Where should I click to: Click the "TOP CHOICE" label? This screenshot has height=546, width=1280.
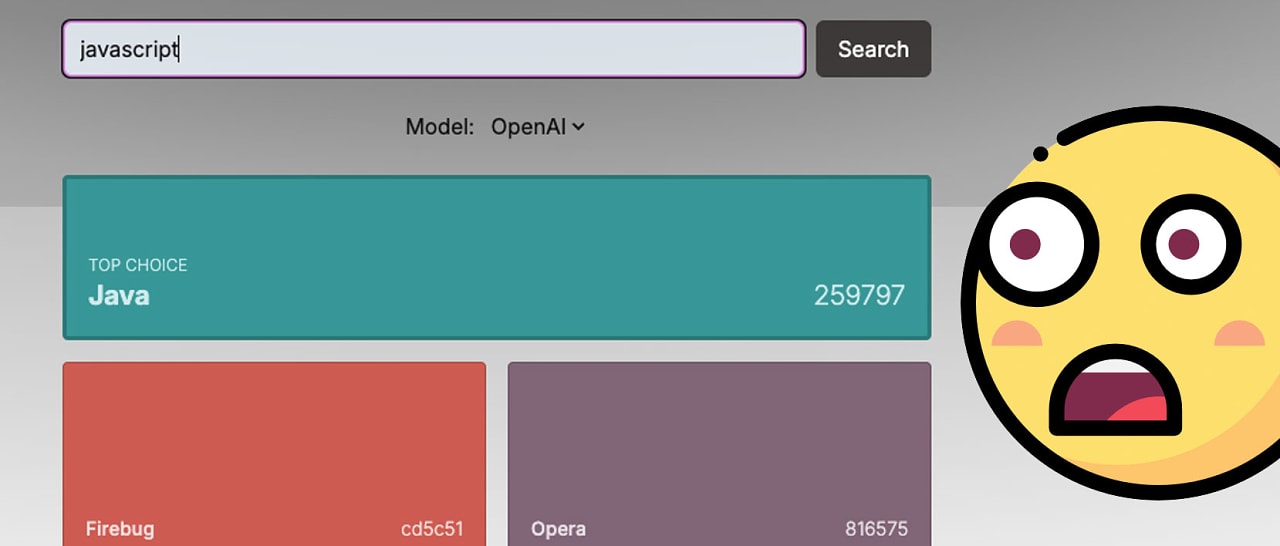(x=138, y=265)
